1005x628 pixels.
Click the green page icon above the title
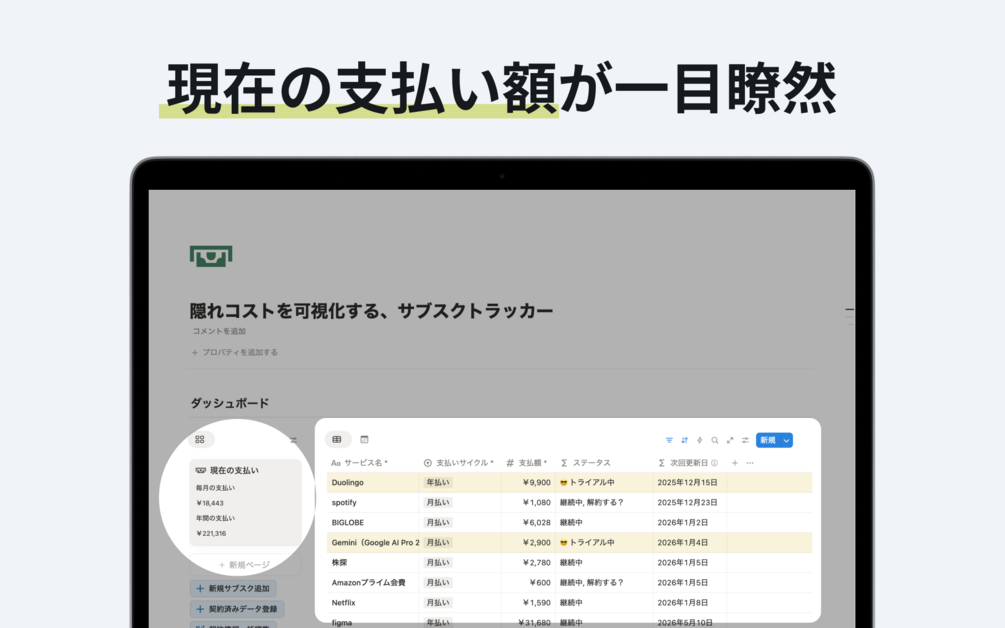pyautogui.click(x=211, y=256)
